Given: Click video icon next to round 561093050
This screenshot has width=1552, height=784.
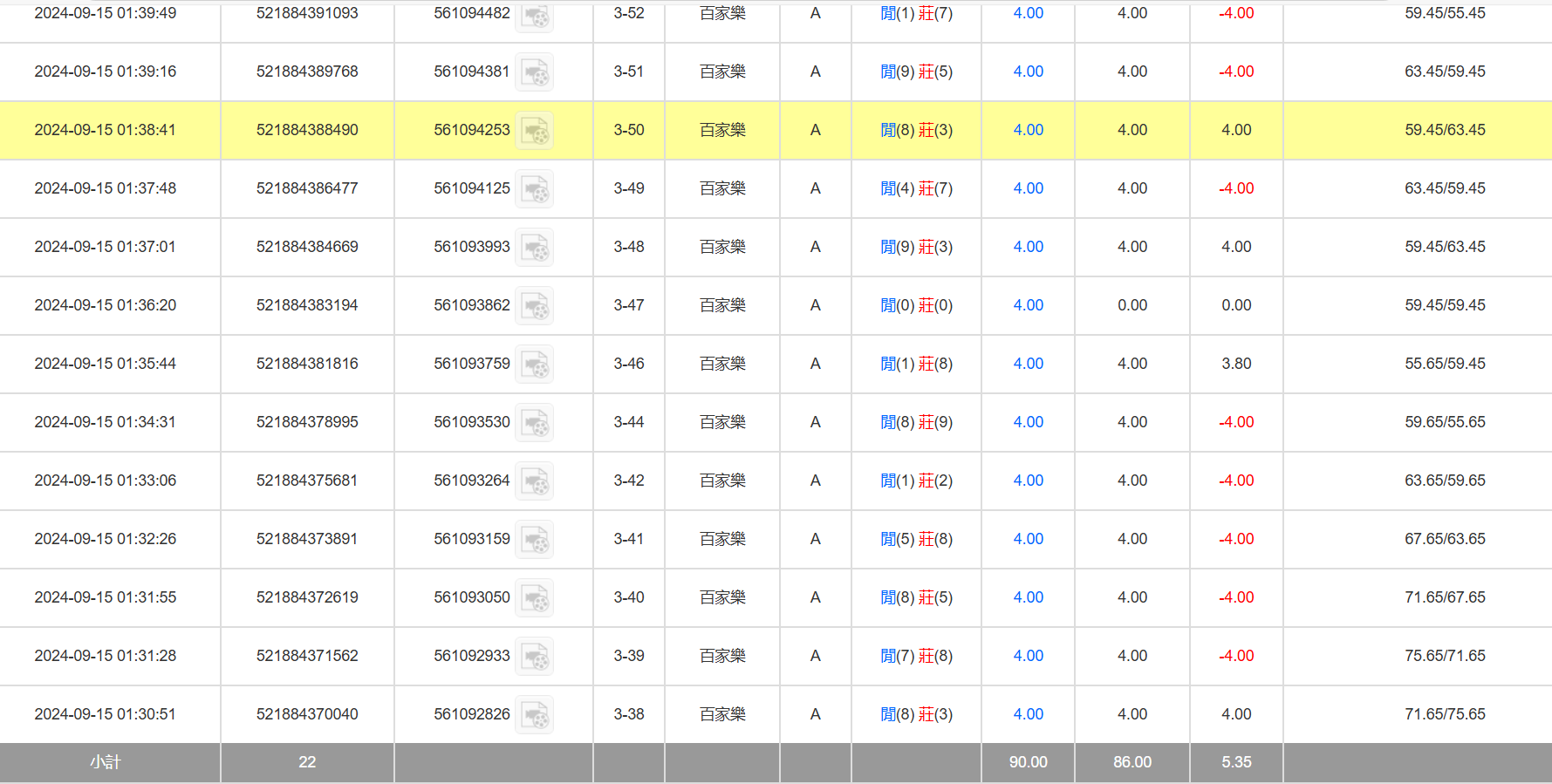Looking at the screenshot, I should pyautogui.click(x=534, y=598).
